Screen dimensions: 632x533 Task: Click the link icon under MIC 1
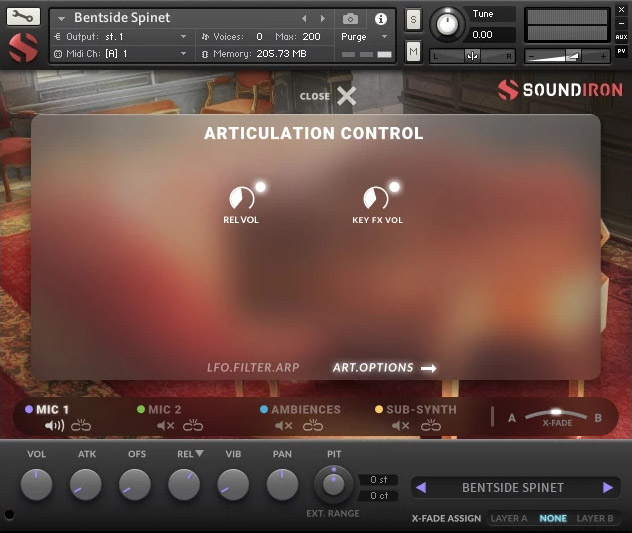pyautogui.click(x=81, y=426)
